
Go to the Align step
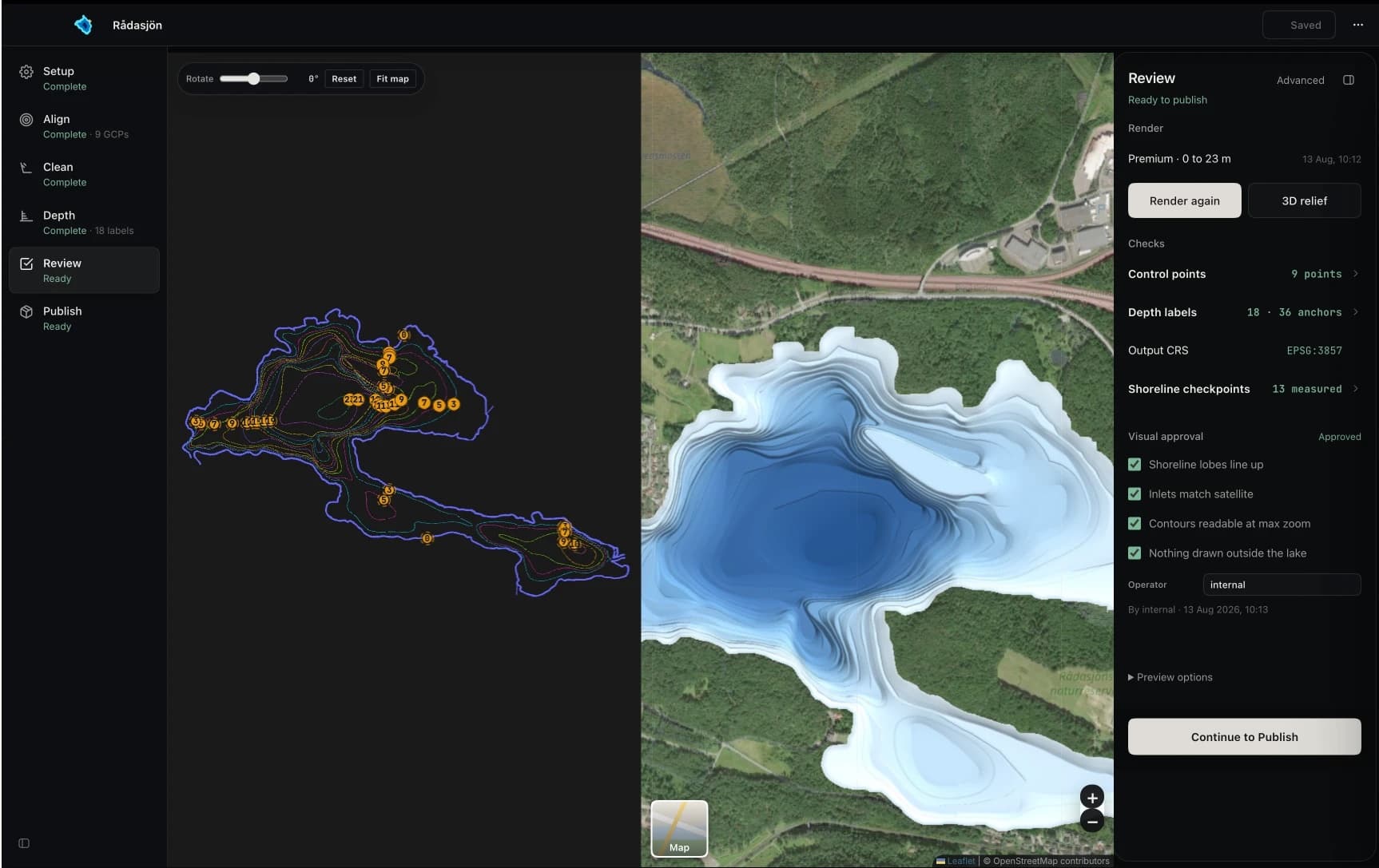[84, 126]
